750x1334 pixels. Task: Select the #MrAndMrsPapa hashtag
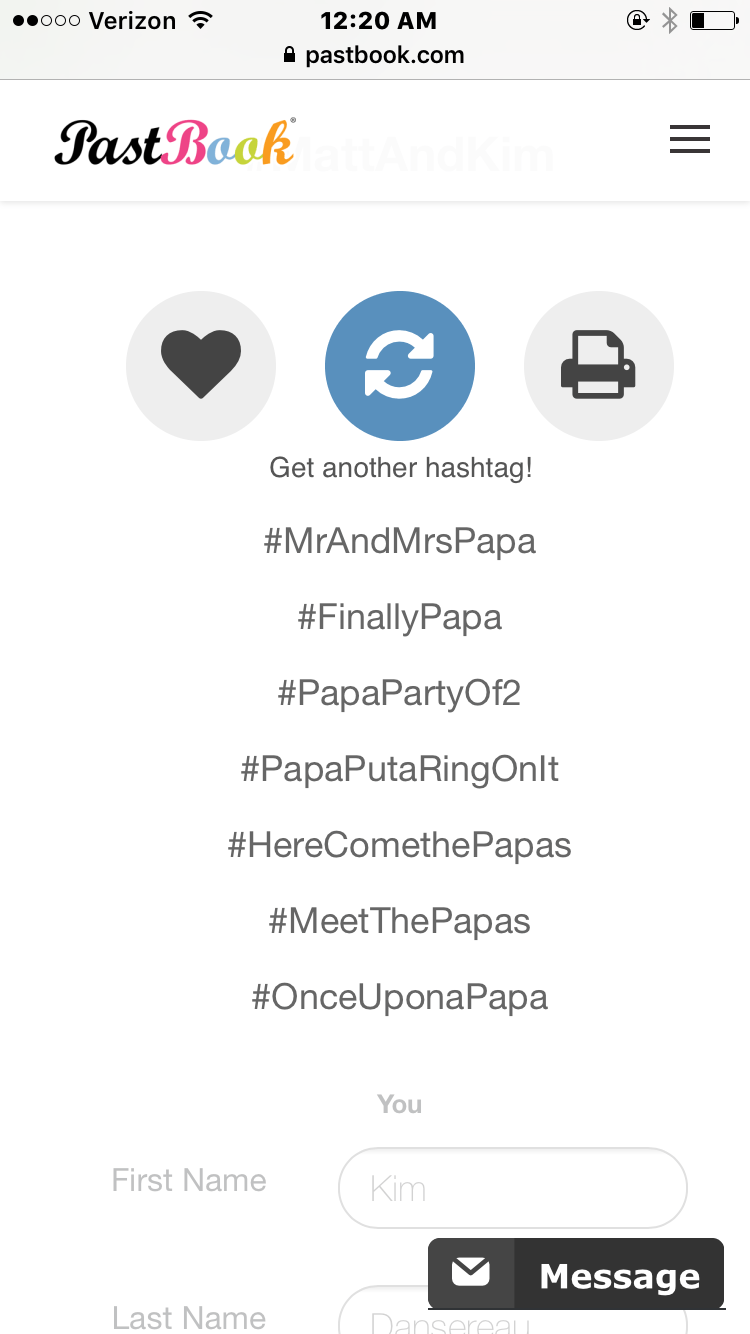(x=400, y=541)
